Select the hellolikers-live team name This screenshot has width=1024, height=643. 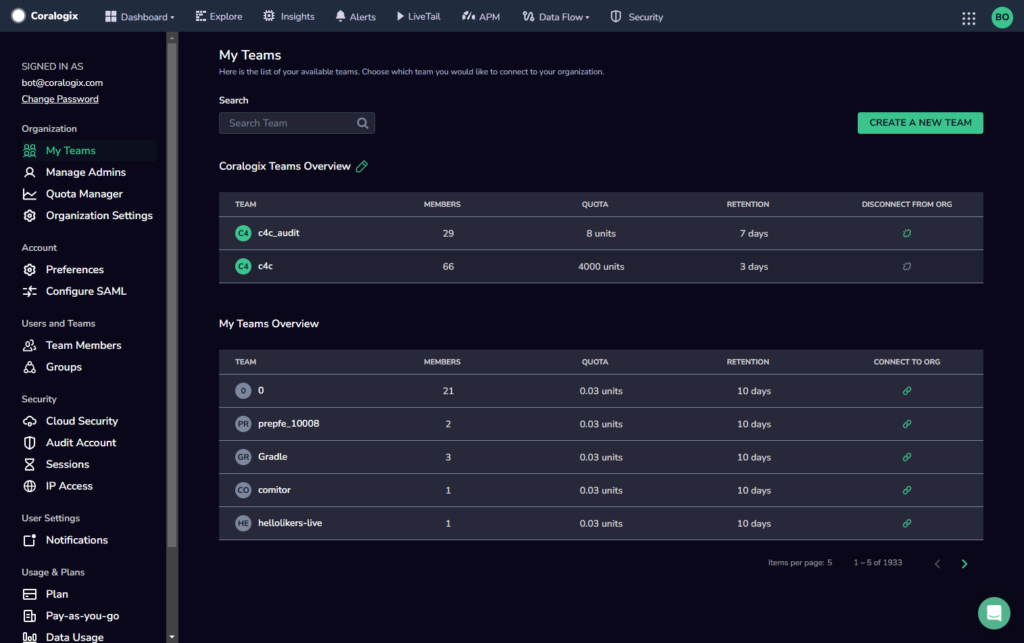(290, 524)
